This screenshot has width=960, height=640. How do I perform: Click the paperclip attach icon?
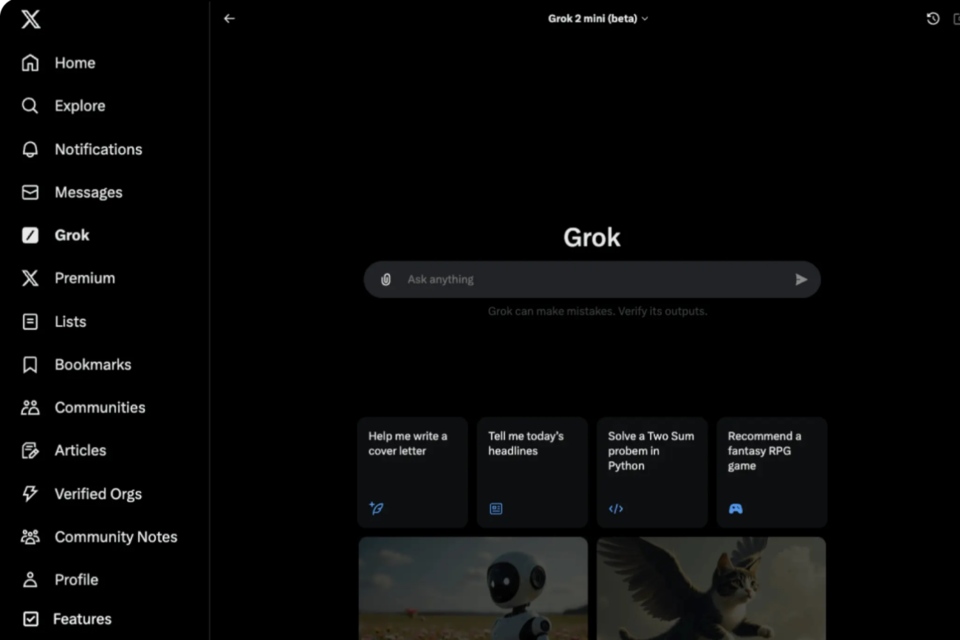click(386, 280)
